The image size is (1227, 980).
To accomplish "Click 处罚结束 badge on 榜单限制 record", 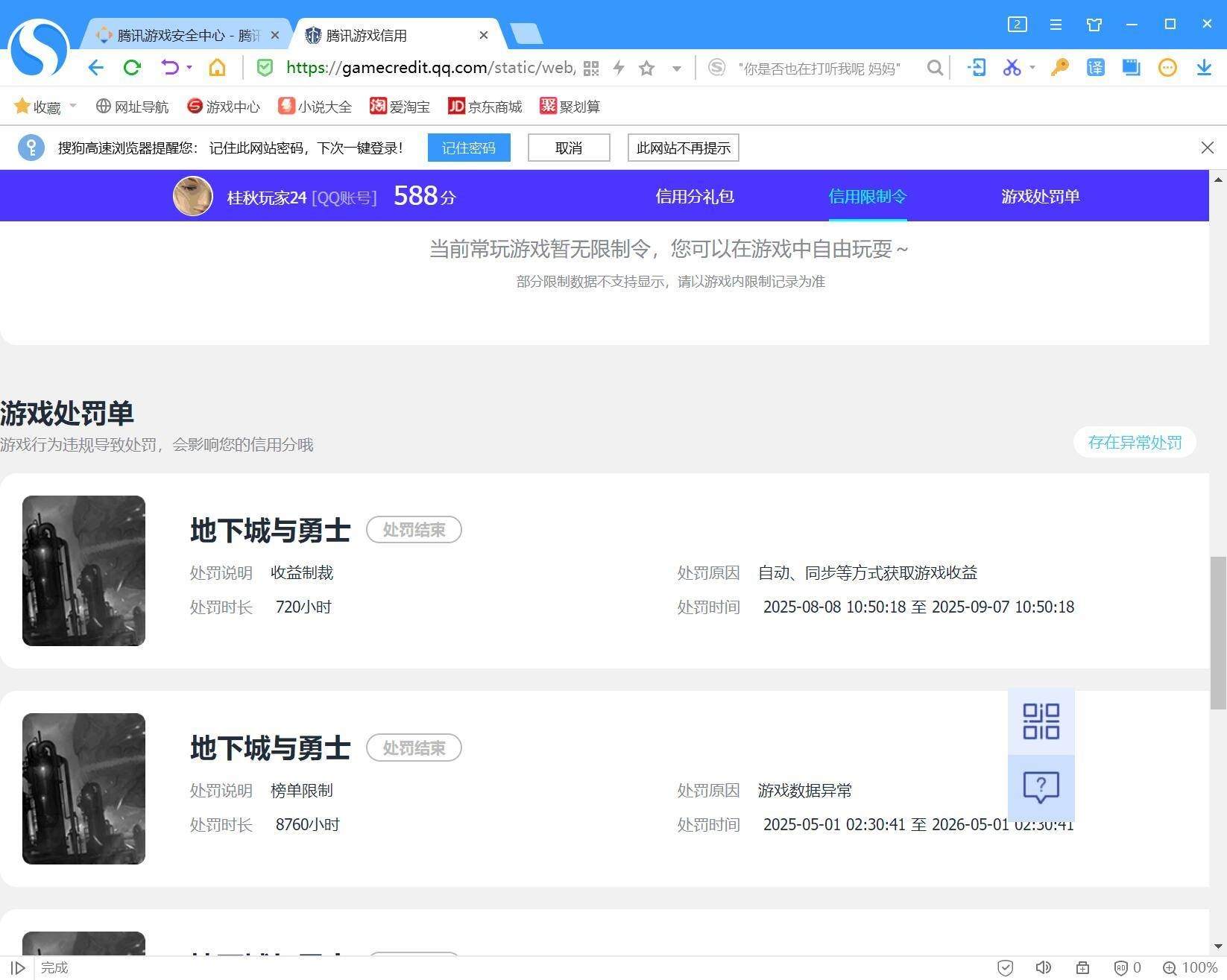I will pos(414,747).
